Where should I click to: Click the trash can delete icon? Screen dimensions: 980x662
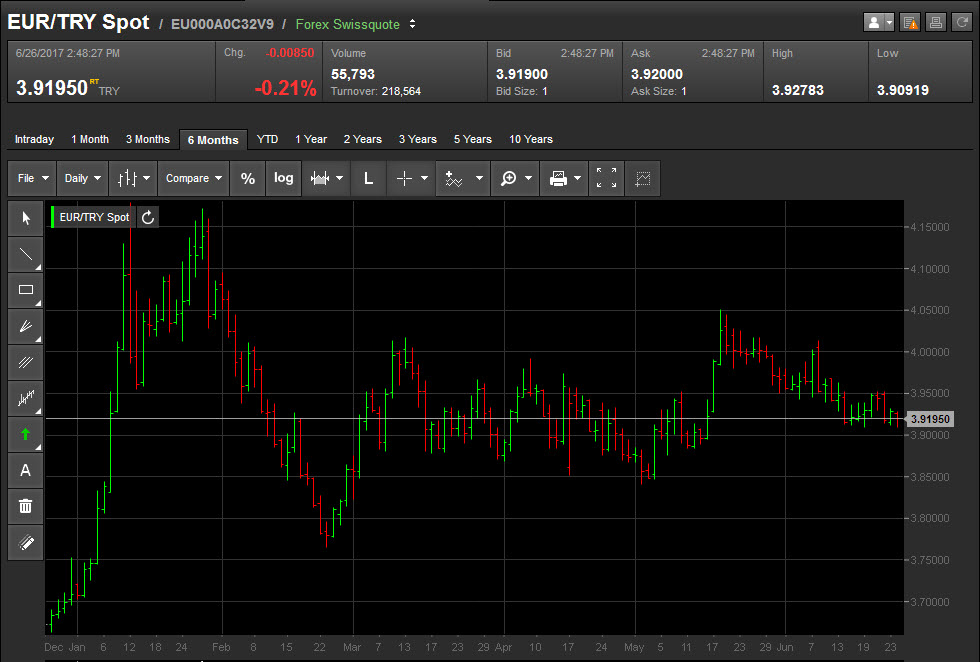tap(26, 506)
